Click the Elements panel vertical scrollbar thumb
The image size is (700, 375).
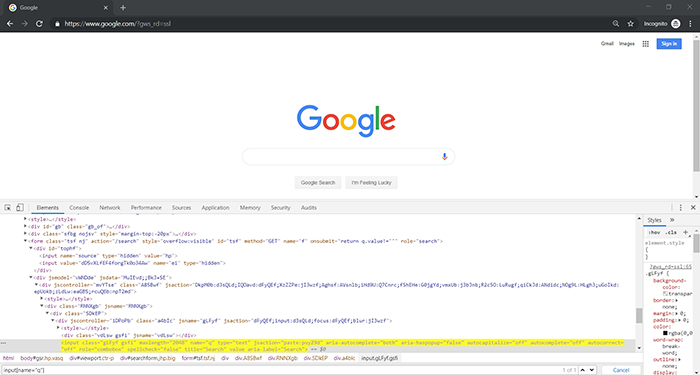(x=639, y=315)
